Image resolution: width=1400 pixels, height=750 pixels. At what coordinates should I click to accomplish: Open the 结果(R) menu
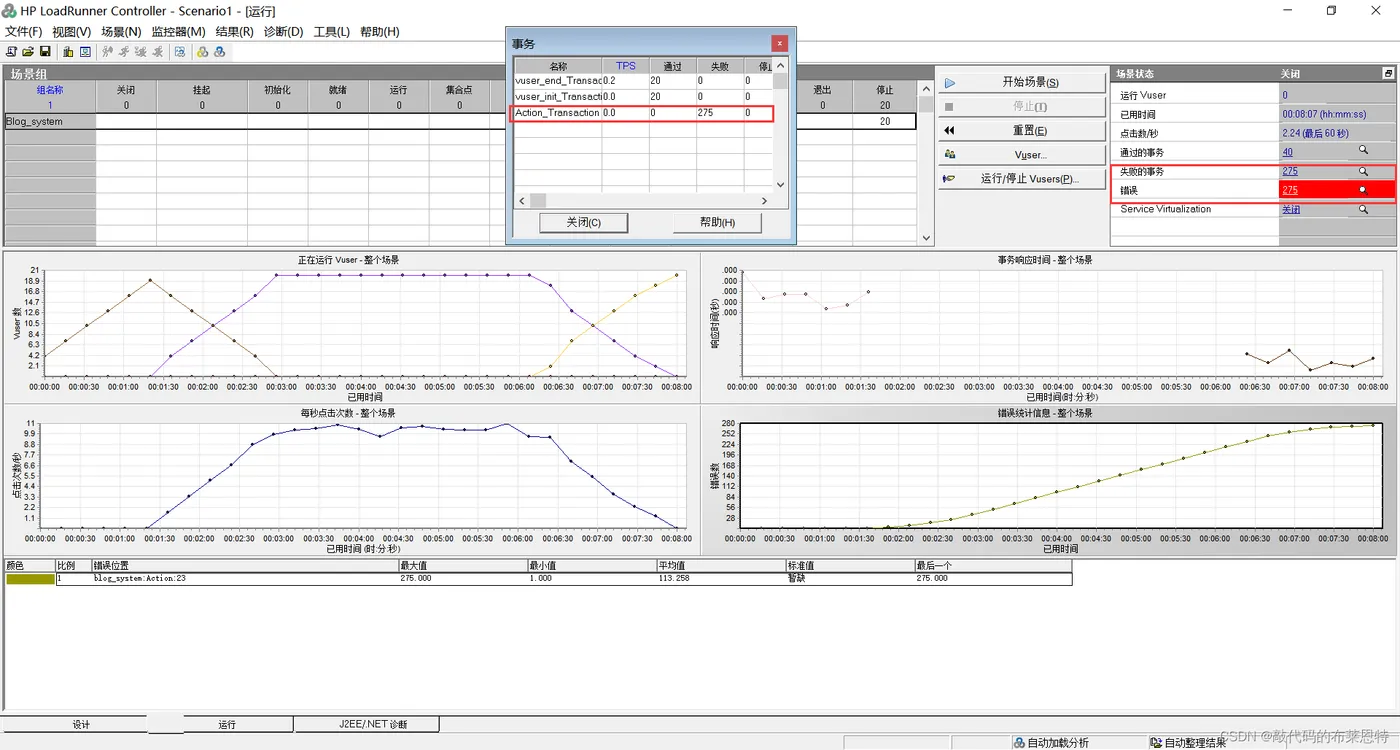click(x=235, y=31)
